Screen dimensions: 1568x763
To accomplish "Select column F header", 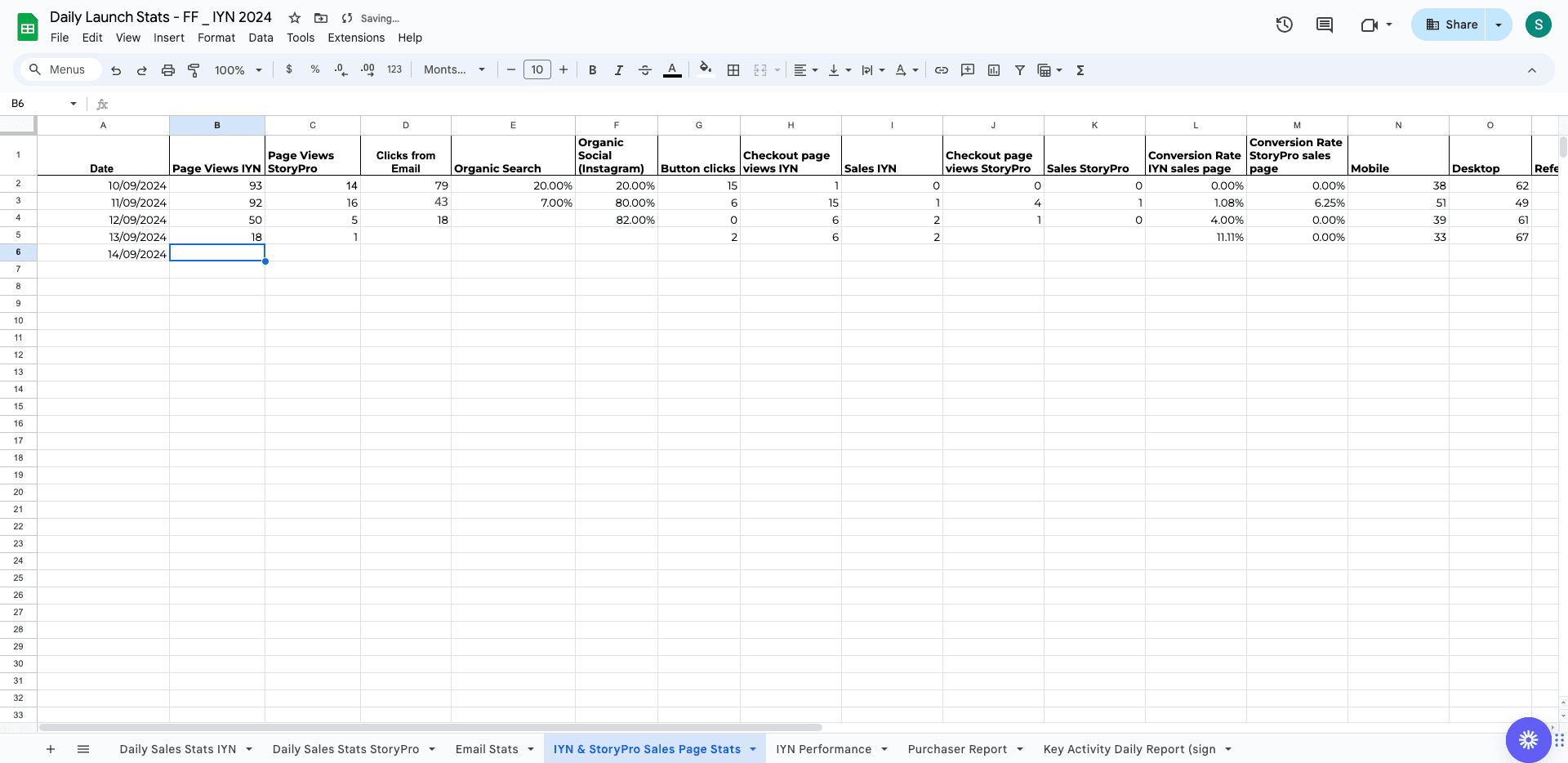I will (x=617, y=125).
